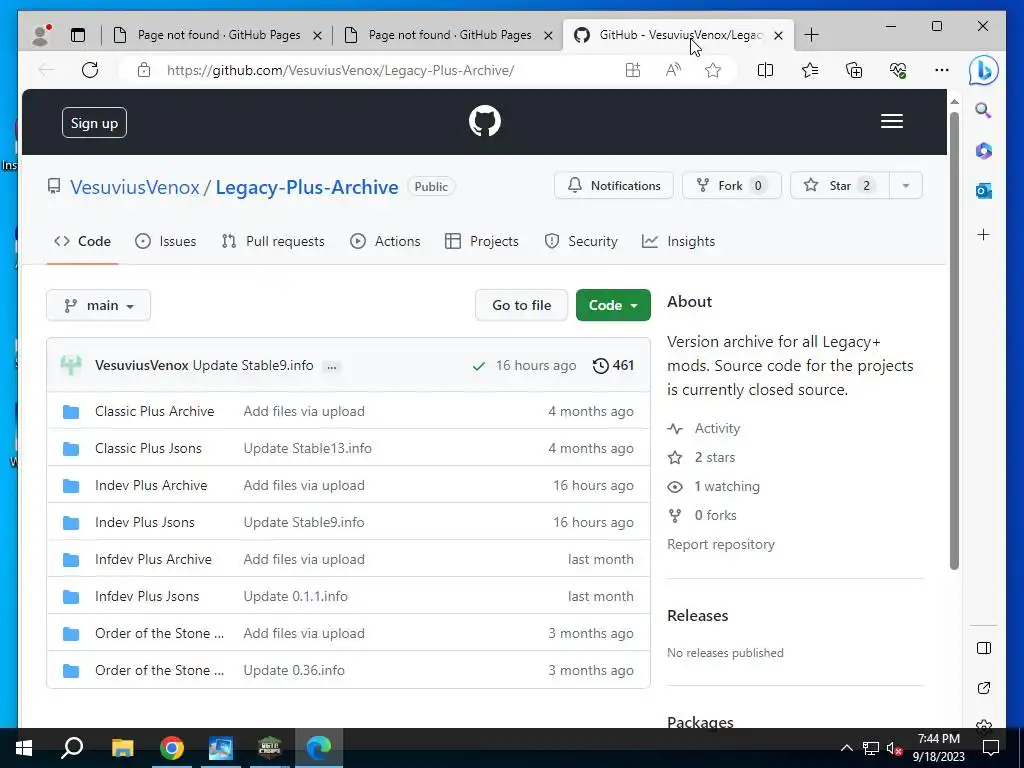1024x768 pixels.
Task: Open the Favorites list icon in toolbar
Action: pos(810,70)
